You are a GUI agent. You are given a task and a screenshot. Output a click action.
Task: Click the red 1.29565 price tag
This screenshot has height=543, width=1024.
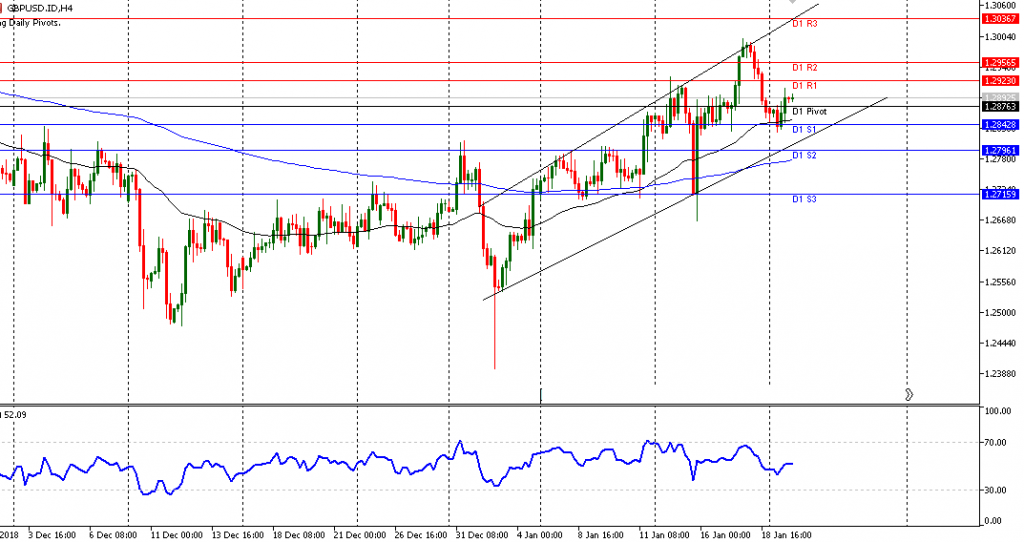pos(1000,62)
